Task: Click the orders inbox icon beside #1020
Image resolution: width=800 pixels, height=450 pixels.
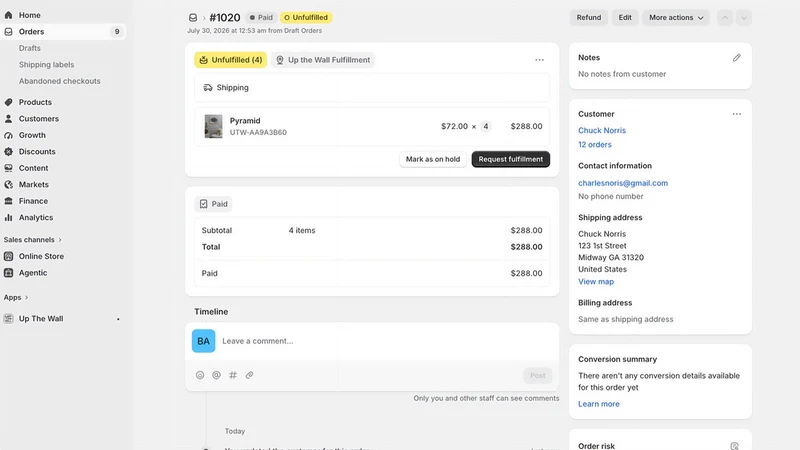Action: coord(193,17)
